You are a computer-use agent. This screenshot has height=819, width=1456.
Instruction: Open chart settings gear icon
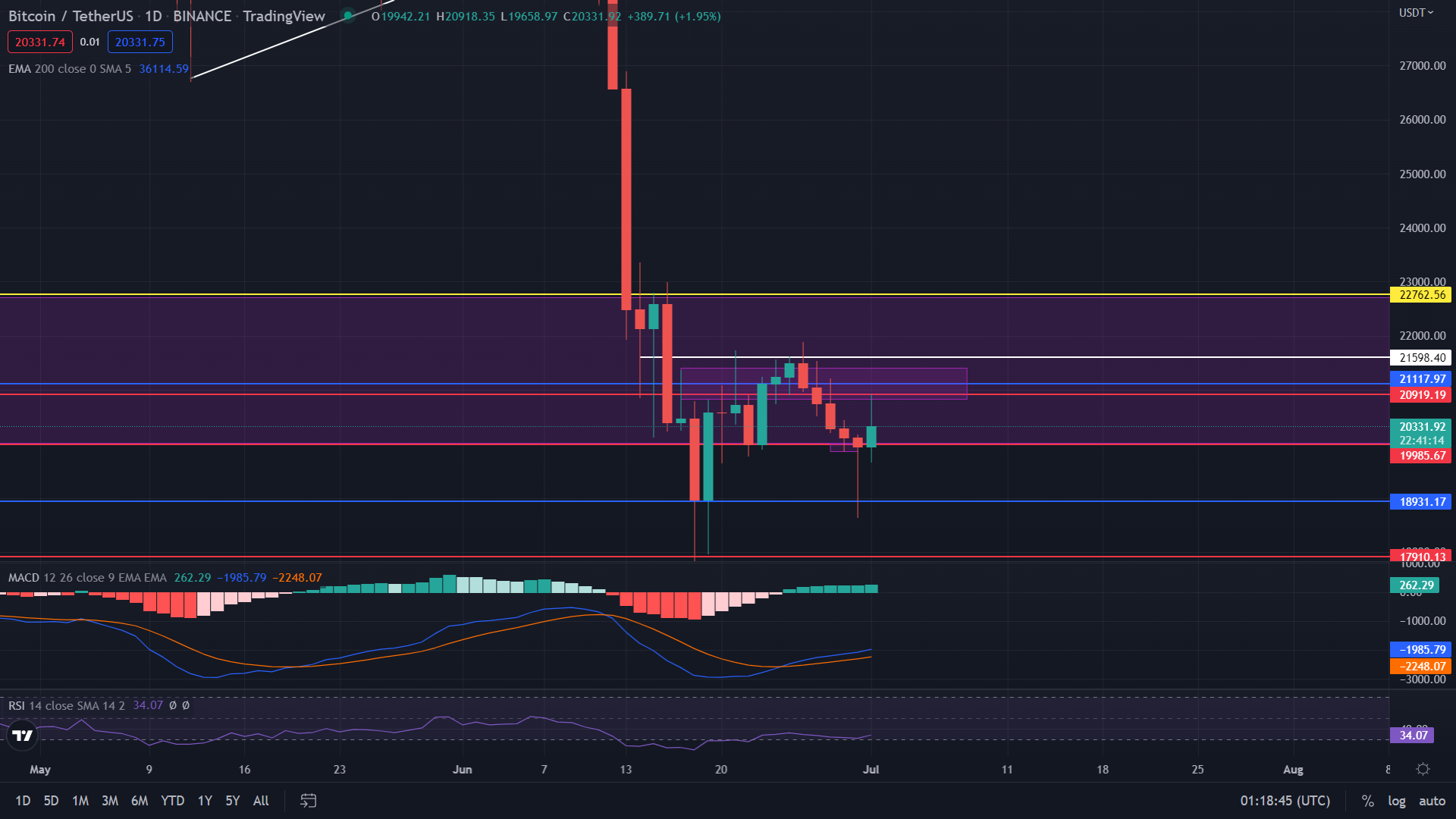tap(1423, 769)
